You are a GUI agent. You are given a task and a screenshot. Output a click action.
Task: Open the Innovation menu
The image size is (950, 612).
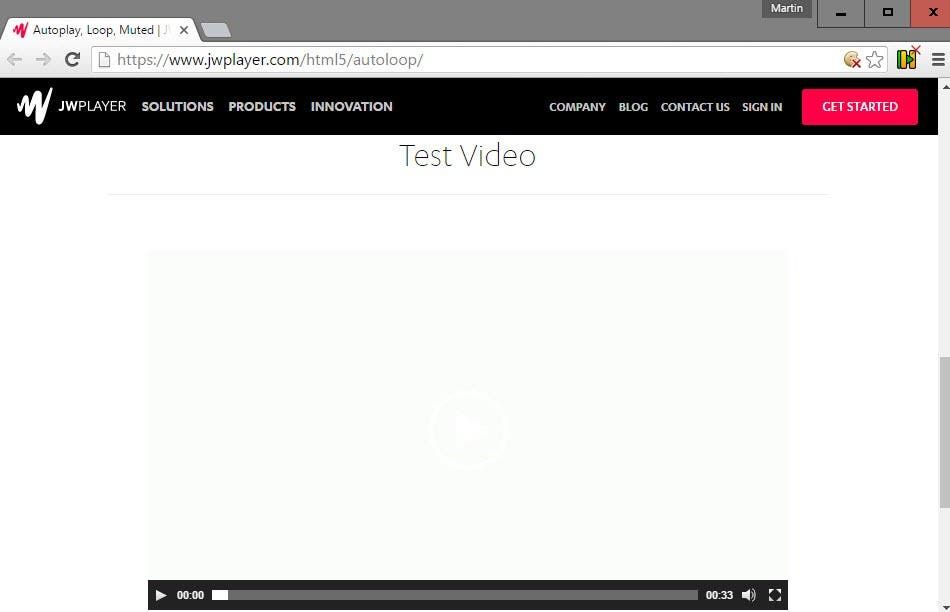pyautogui.click(x=351, y=106)
